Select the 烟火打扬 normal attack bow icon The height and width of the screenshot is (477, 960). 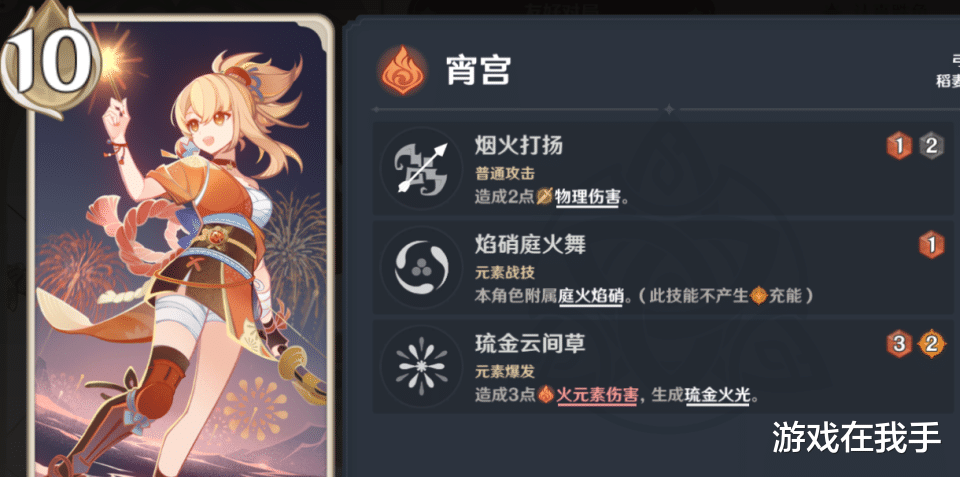(x=422, y=168)
